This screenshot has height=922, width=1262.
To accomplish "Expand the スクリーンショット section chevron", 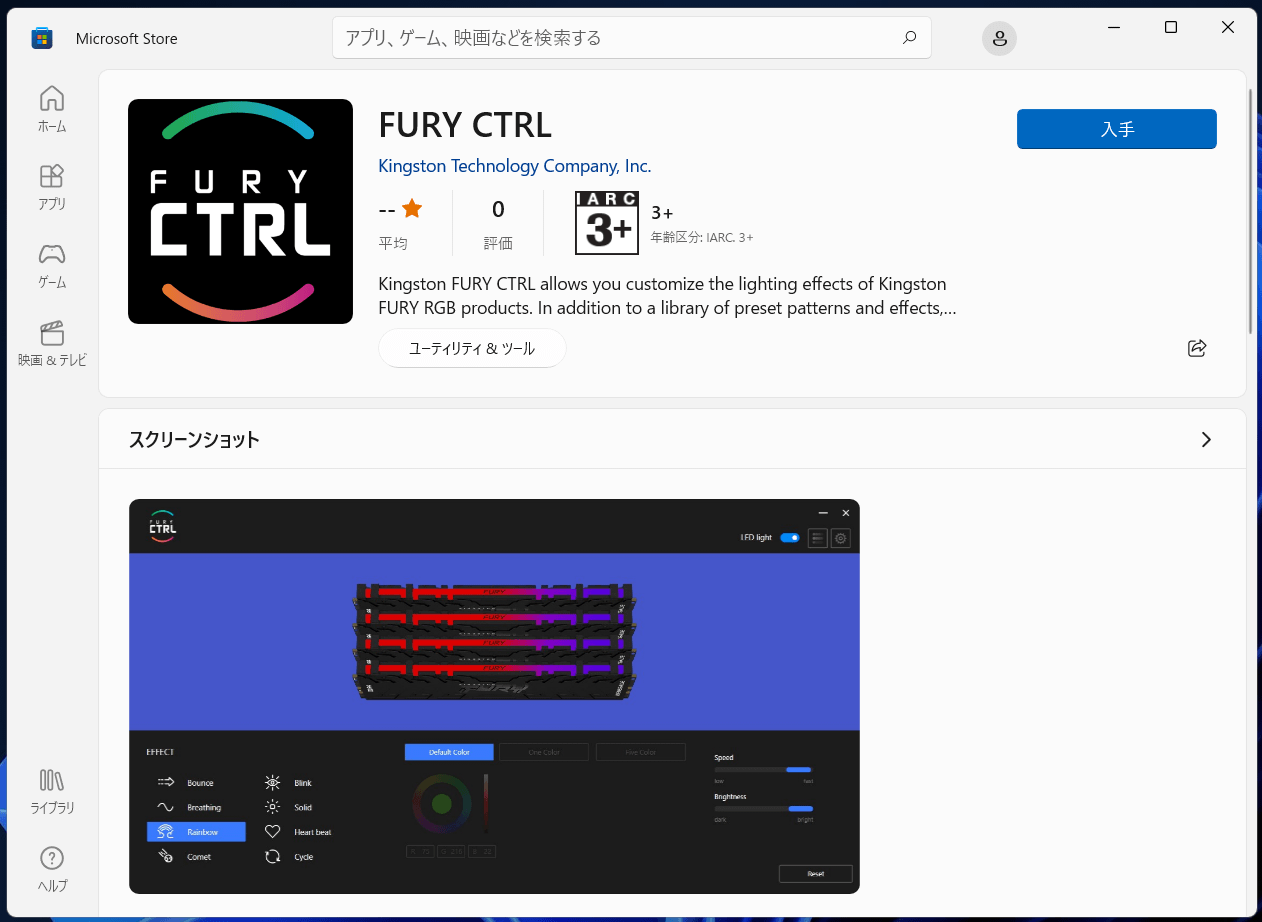I will 1206,439.
